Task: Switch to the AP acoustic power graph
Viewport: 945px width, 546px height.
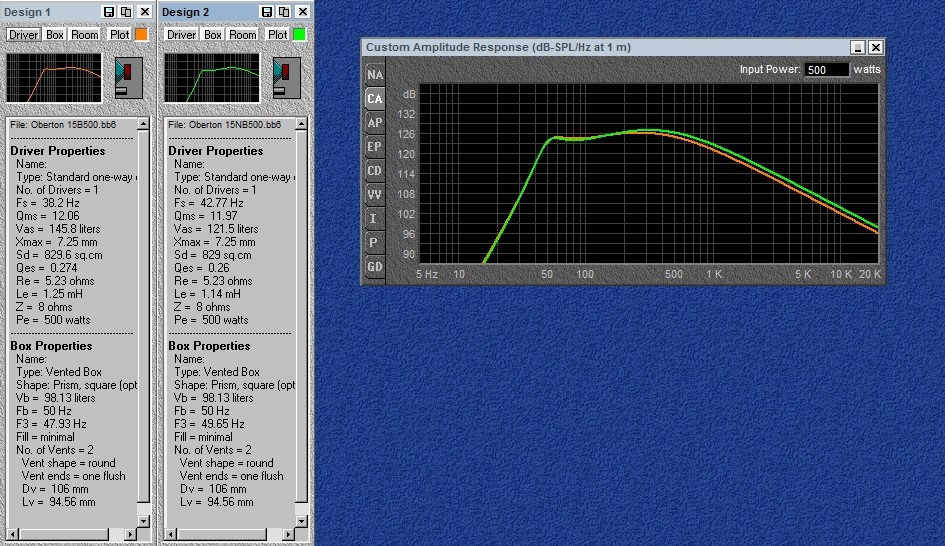Action: coord(375,122)
